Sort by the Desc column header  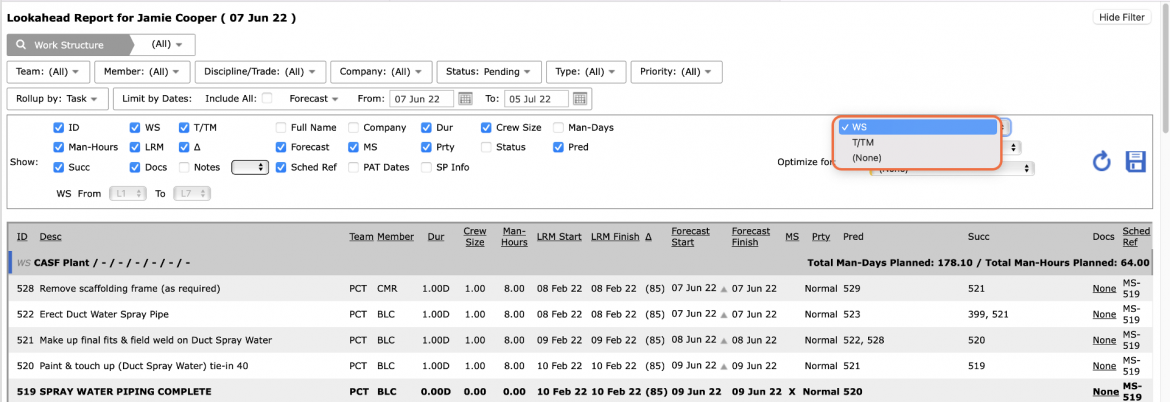coord(51,236)
